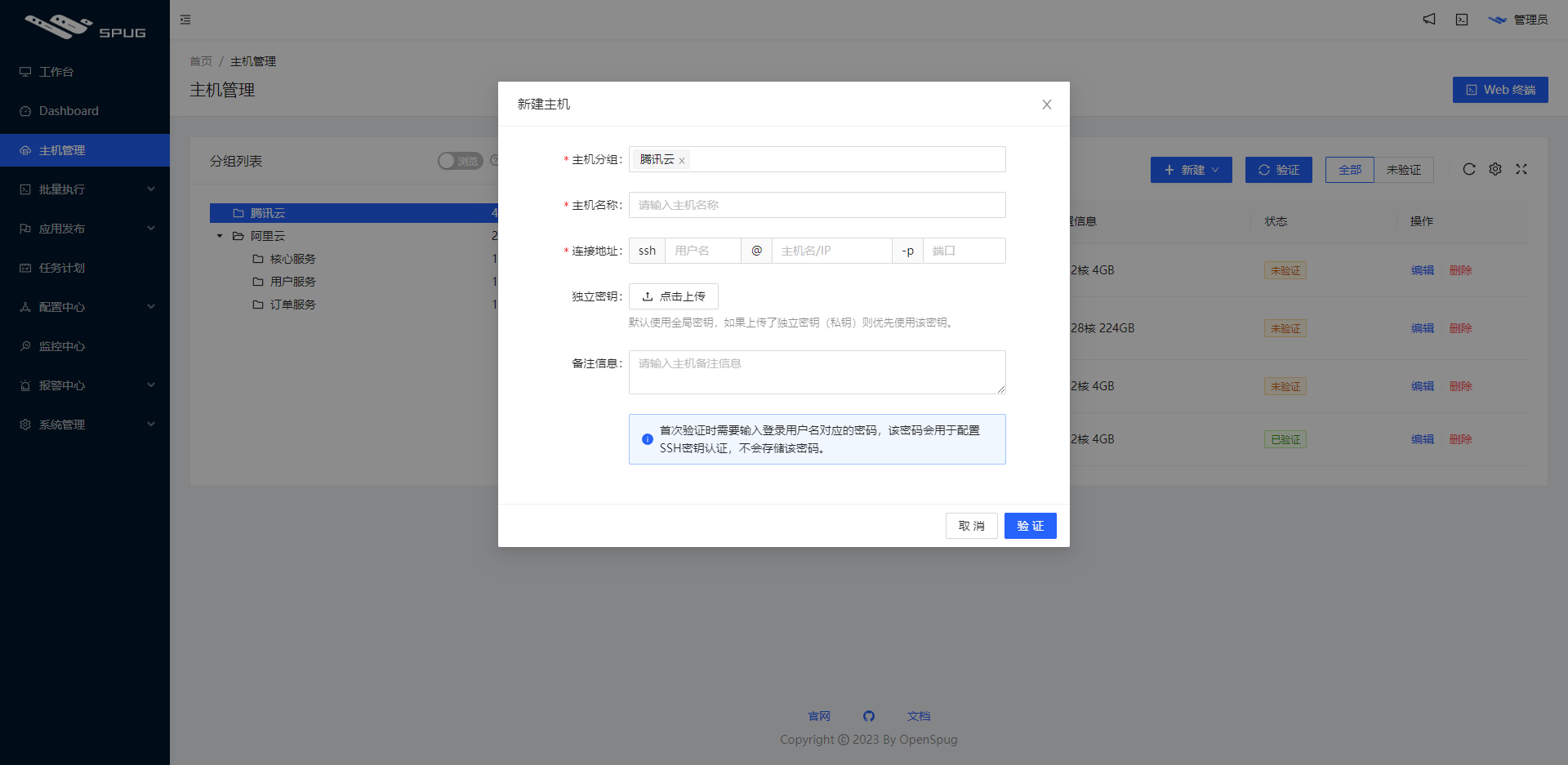Close the 新建主机 dialog
1568x765 pixels.
coord(1047,105)
